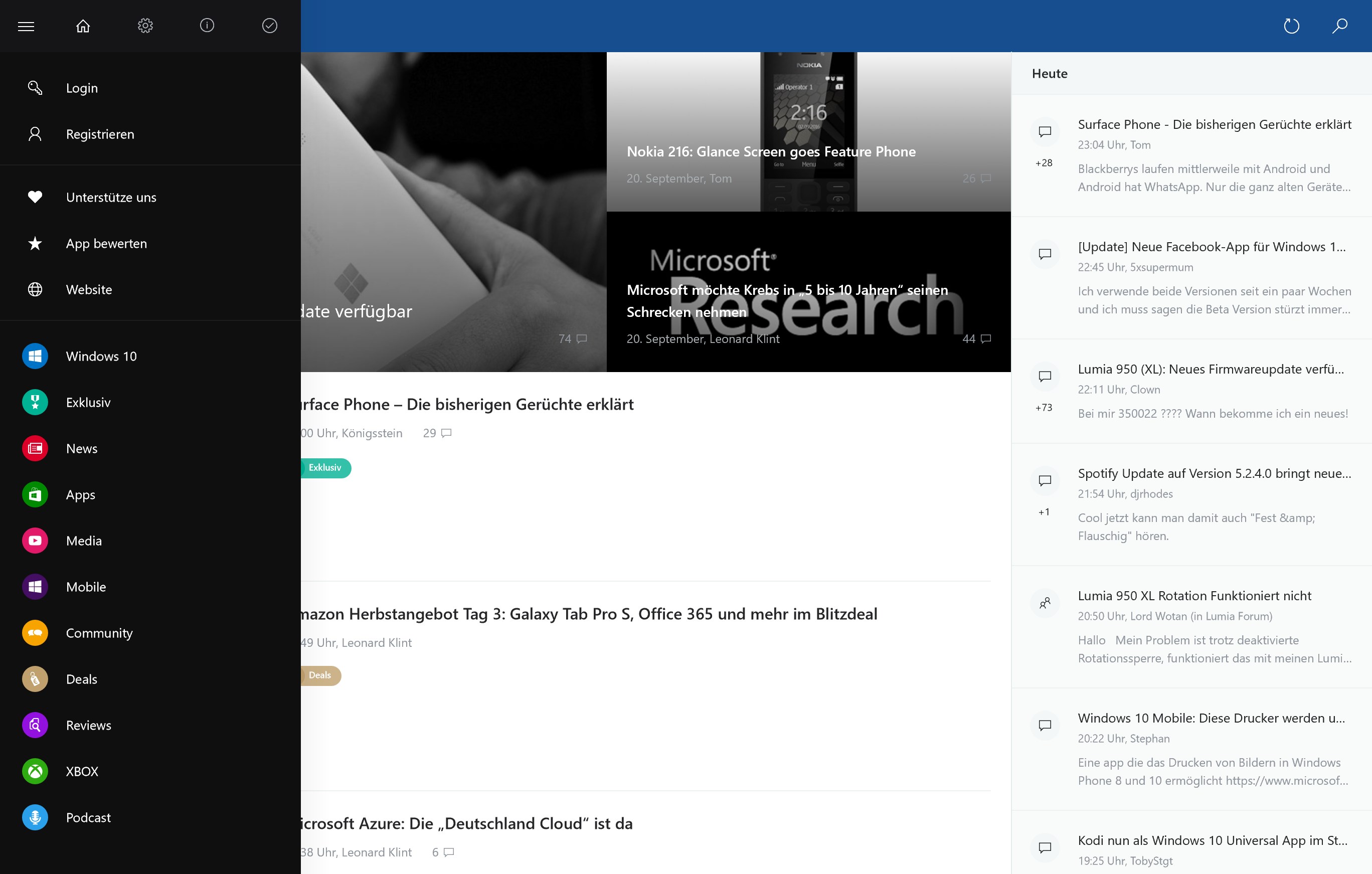1372x874 pixels.
Task: Refresh the news feed
Action: click(1291, 26)
